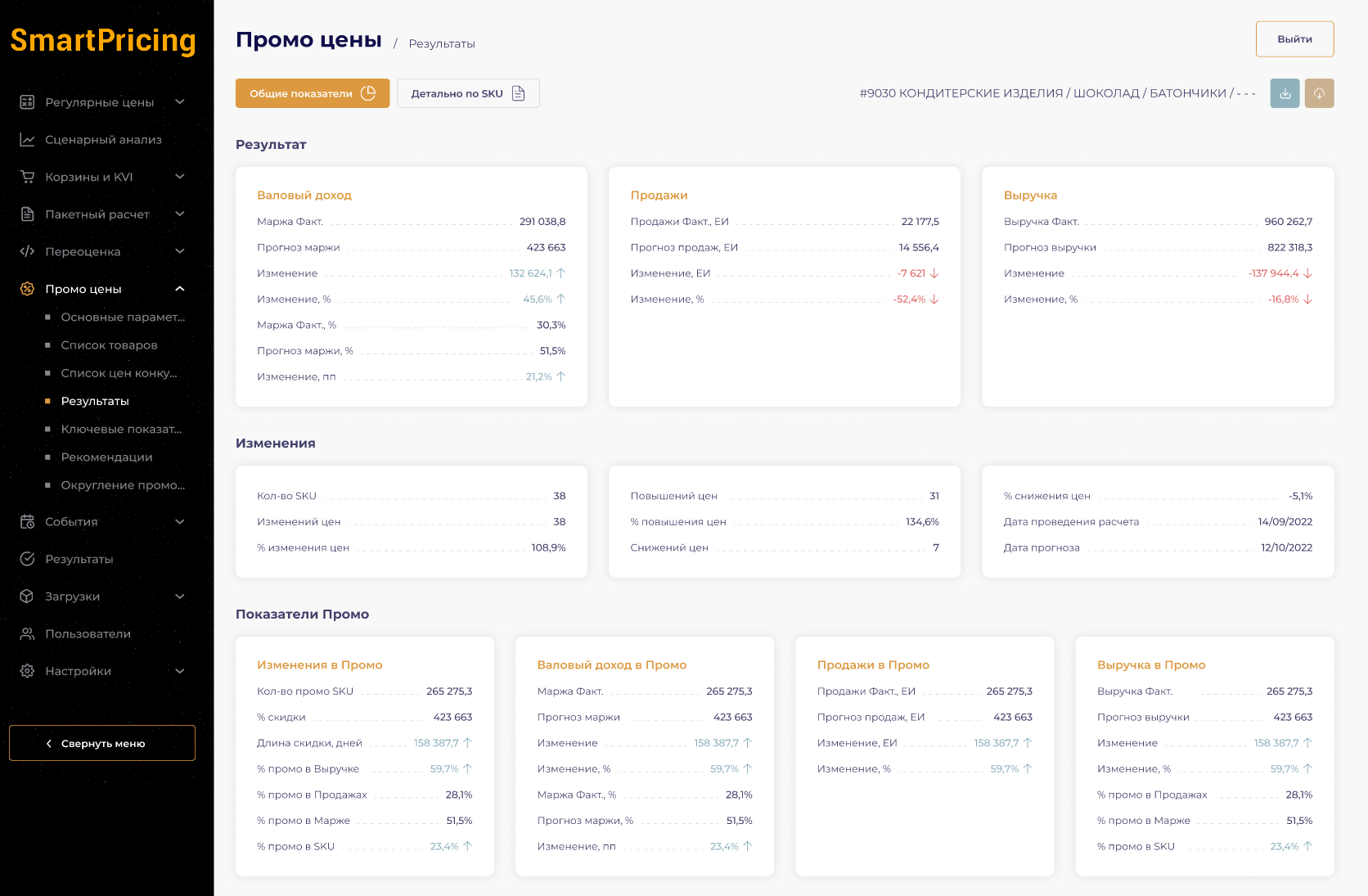The image size is (1368, 896).
Task: Open Рекомендации submenu item
Action: pos(106,457)
